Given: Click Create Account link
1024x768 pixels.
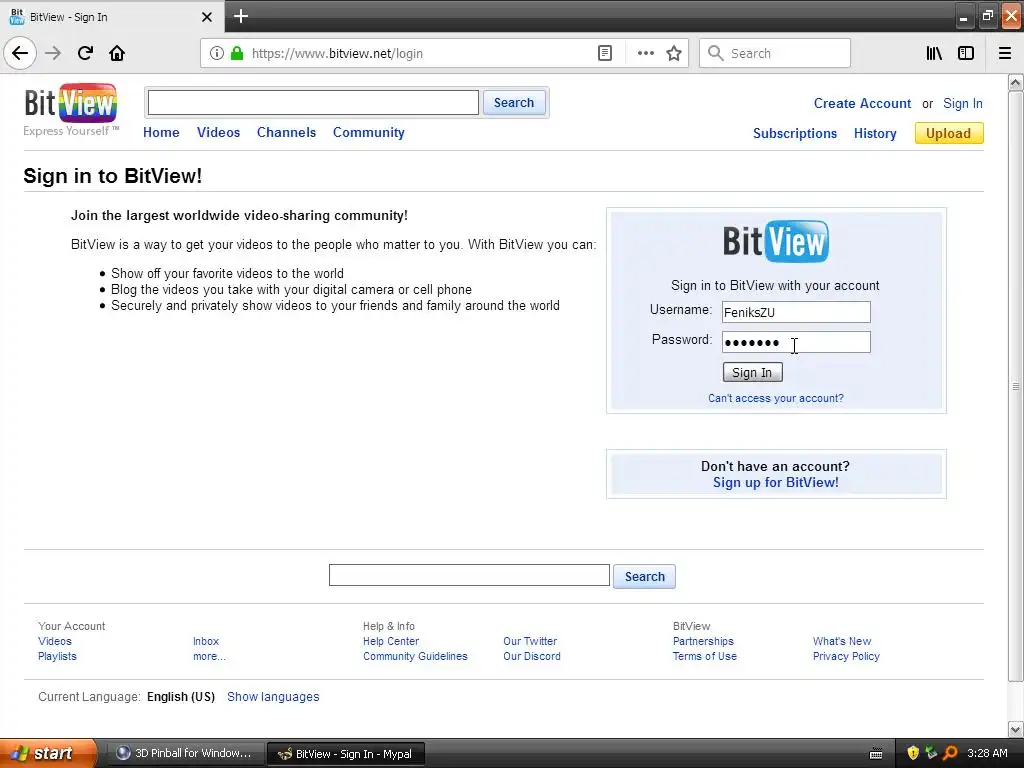Looking at the screenshot, I should [862, 103].
